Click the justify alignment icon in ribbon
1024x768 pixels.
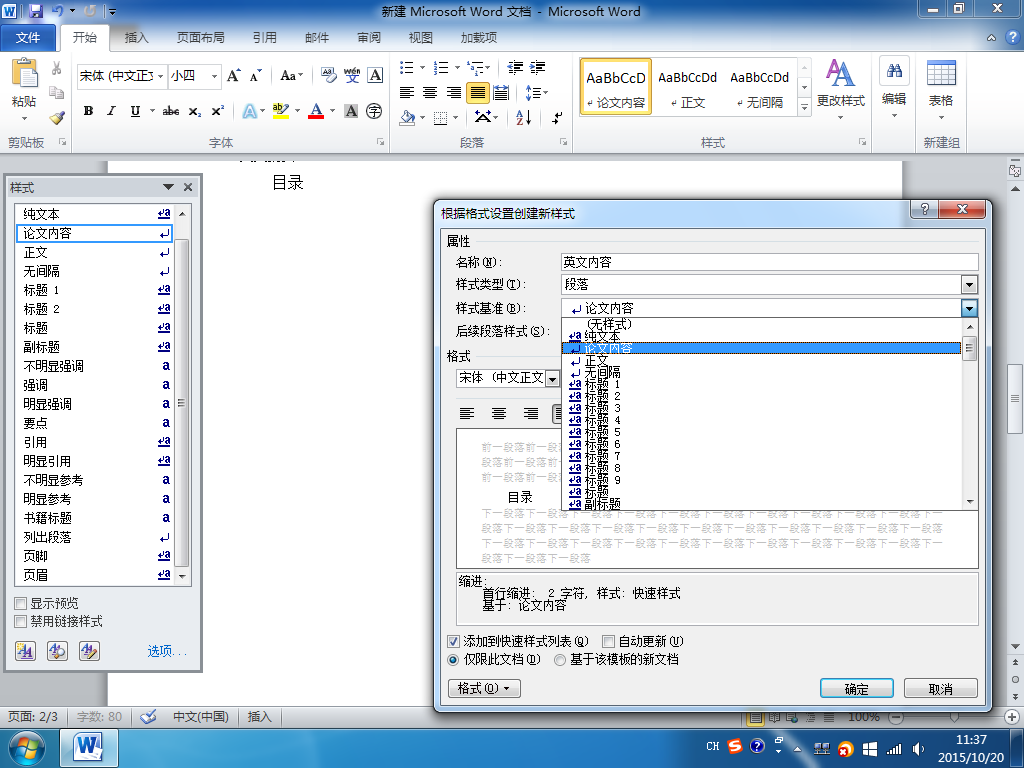pos(478,93)
